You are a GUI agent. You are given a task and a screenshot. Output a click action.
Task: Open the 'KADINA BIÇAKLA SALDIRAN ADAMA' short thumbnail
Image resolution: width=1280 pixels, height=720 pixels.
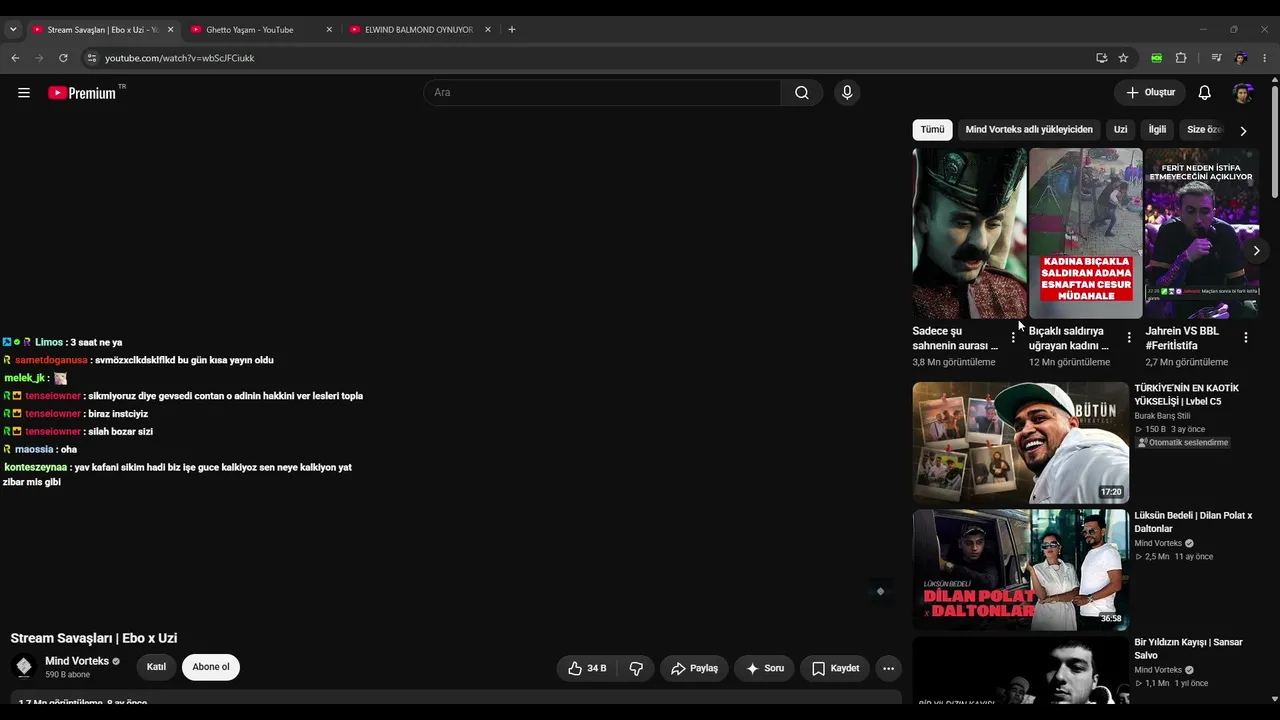pos(1085,233)
